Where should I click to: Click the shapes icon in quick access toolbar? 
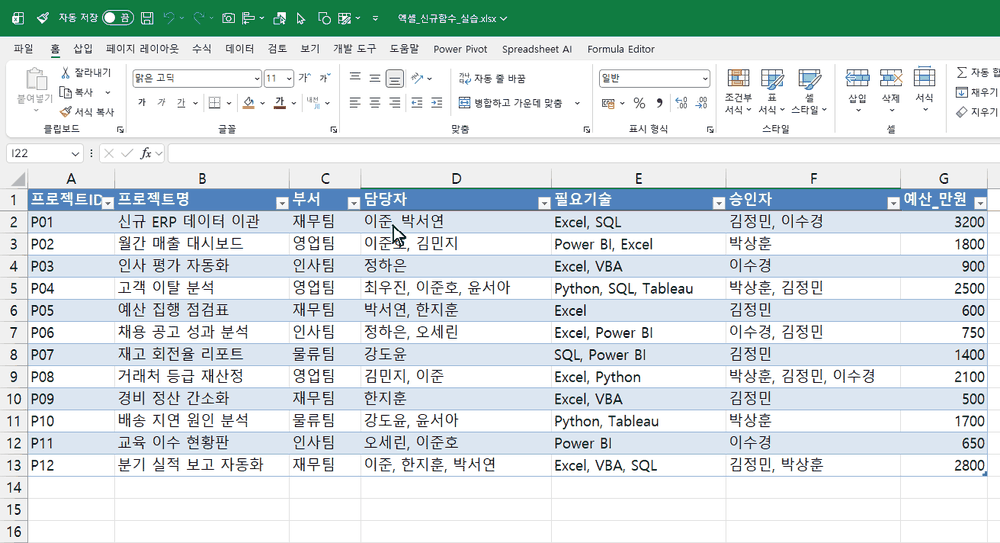pyautogui.click(x=324, y=19)
